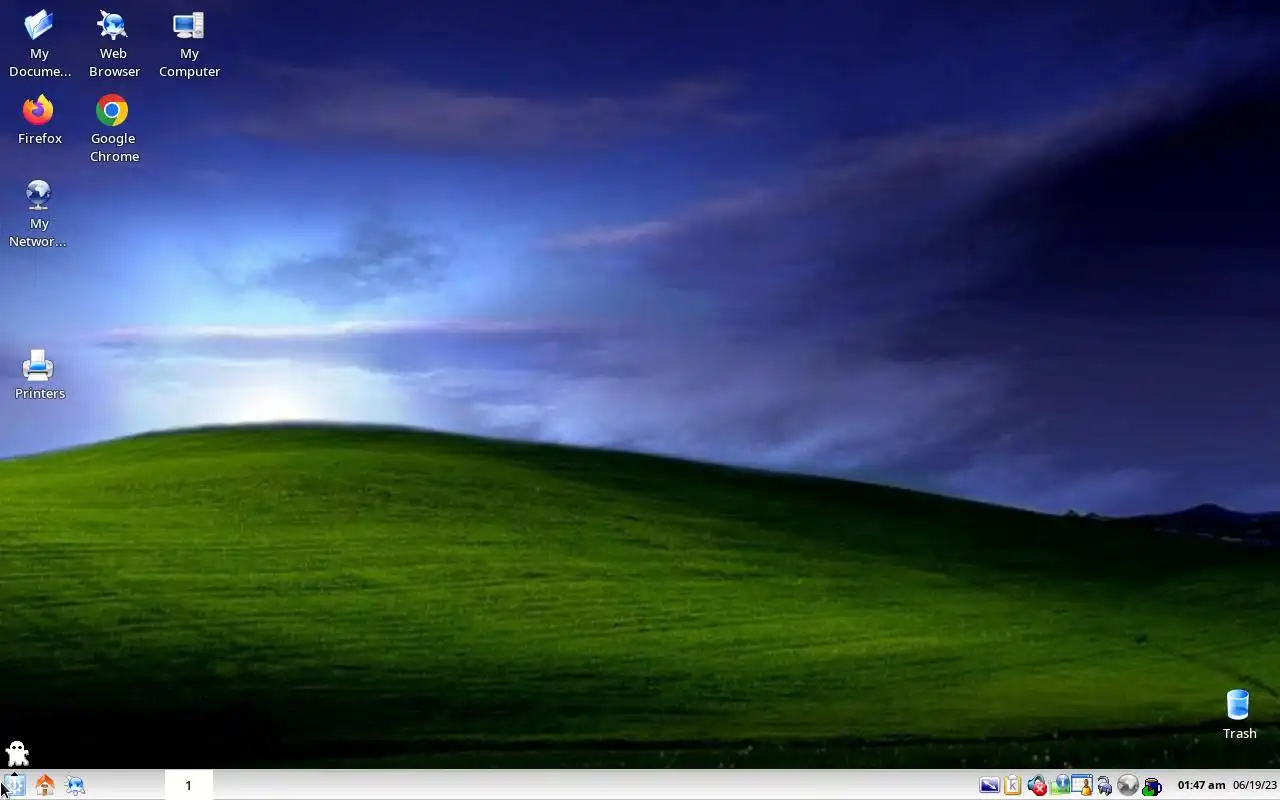Open the K start menu in the taskbar
The width and height of the screenshot is (1280, 800).
tap(14, 785)
